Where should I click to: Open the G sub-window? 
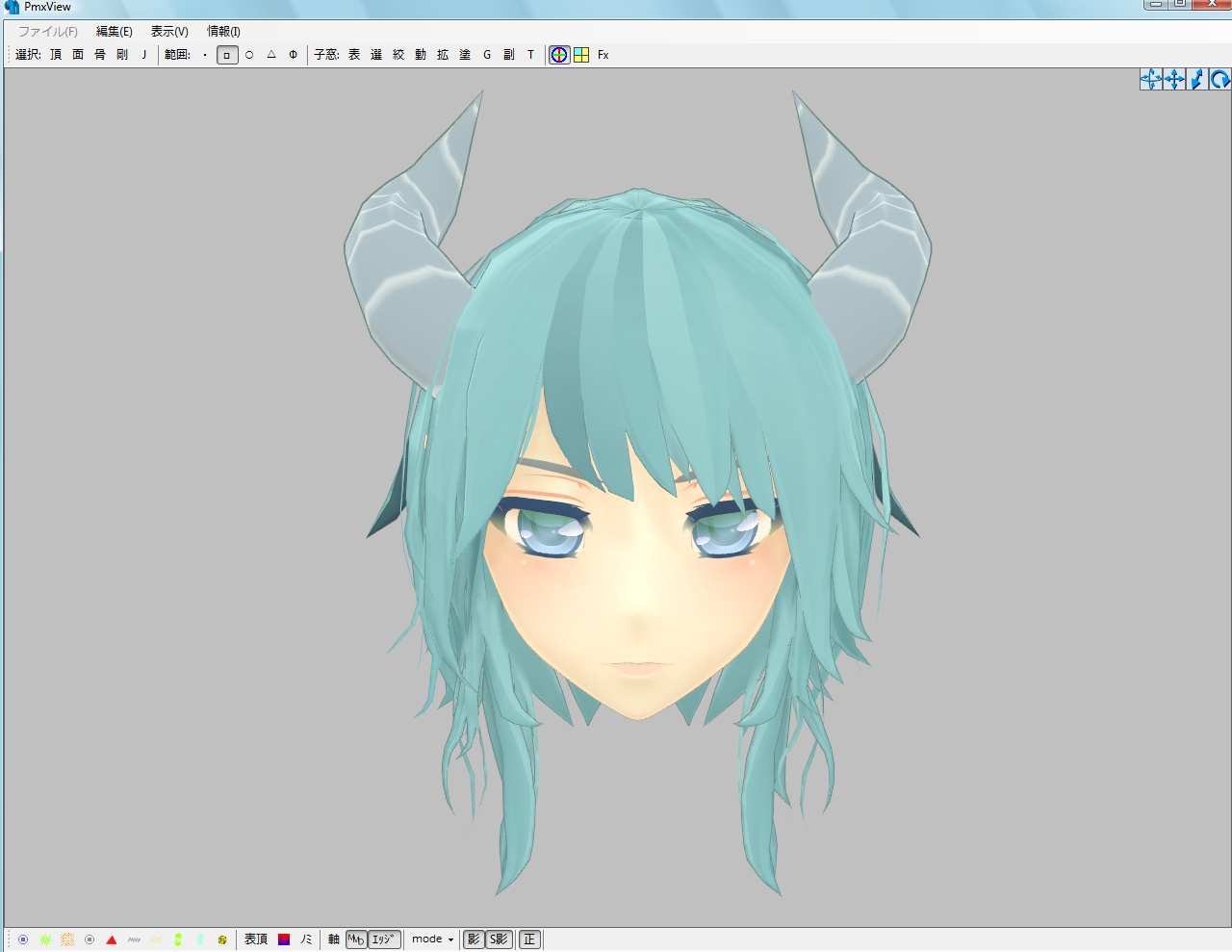coord(487,55)
